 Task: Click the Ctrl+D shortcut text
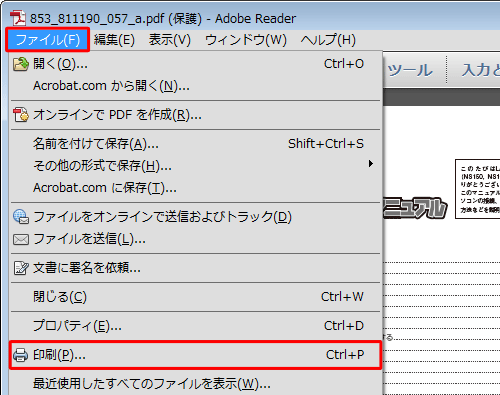pyautogui.click(x=344, y=326)
